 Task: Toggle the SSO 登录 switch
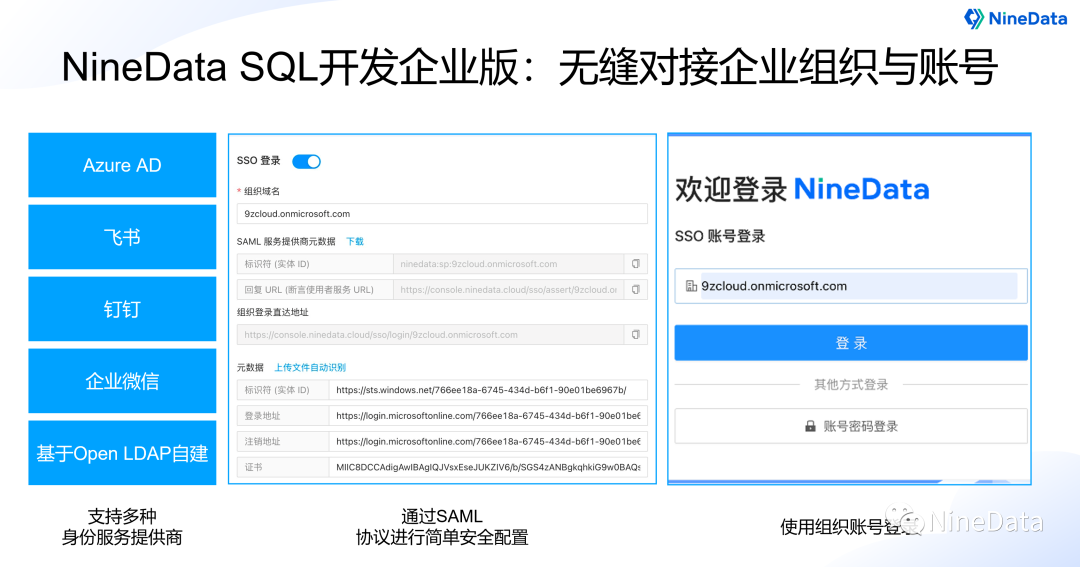coord(307,161)
